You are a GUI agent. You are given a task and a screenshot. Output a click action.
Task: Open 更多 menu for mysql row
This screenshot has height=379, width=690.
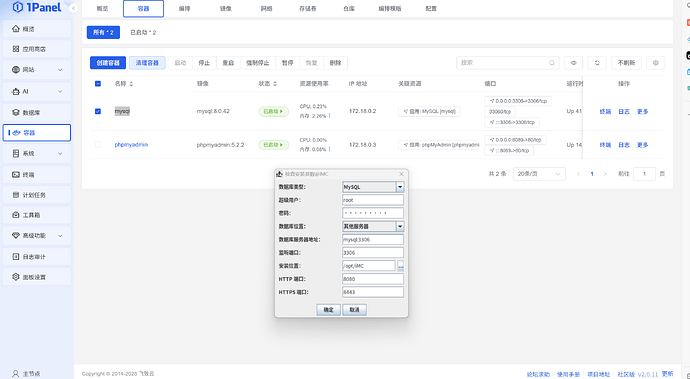coord(643,112)
